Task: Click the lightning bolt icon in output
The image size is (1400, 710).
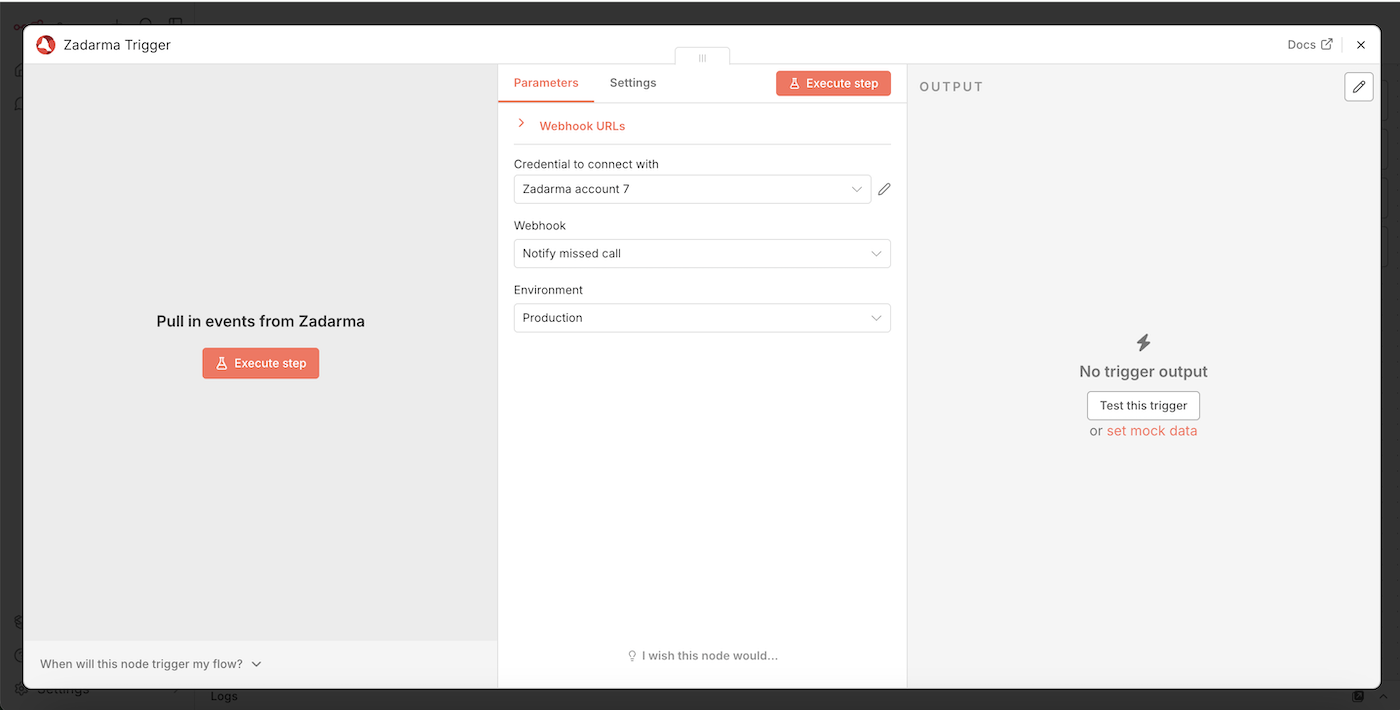Action: 1143,343
